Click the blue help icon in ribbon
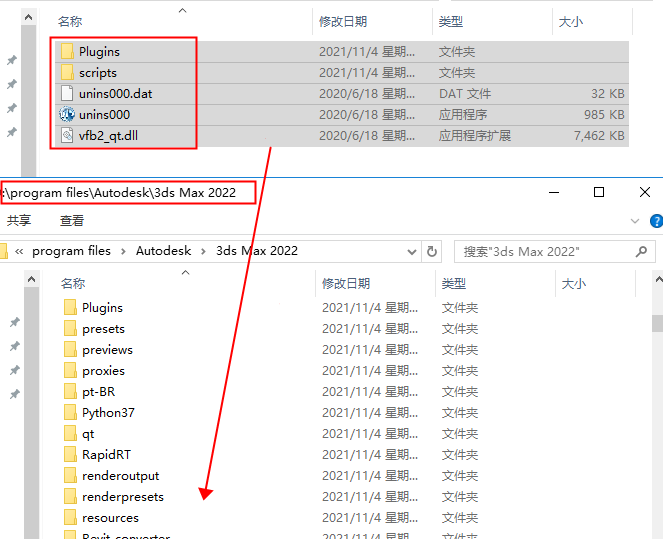 point(656,221)
